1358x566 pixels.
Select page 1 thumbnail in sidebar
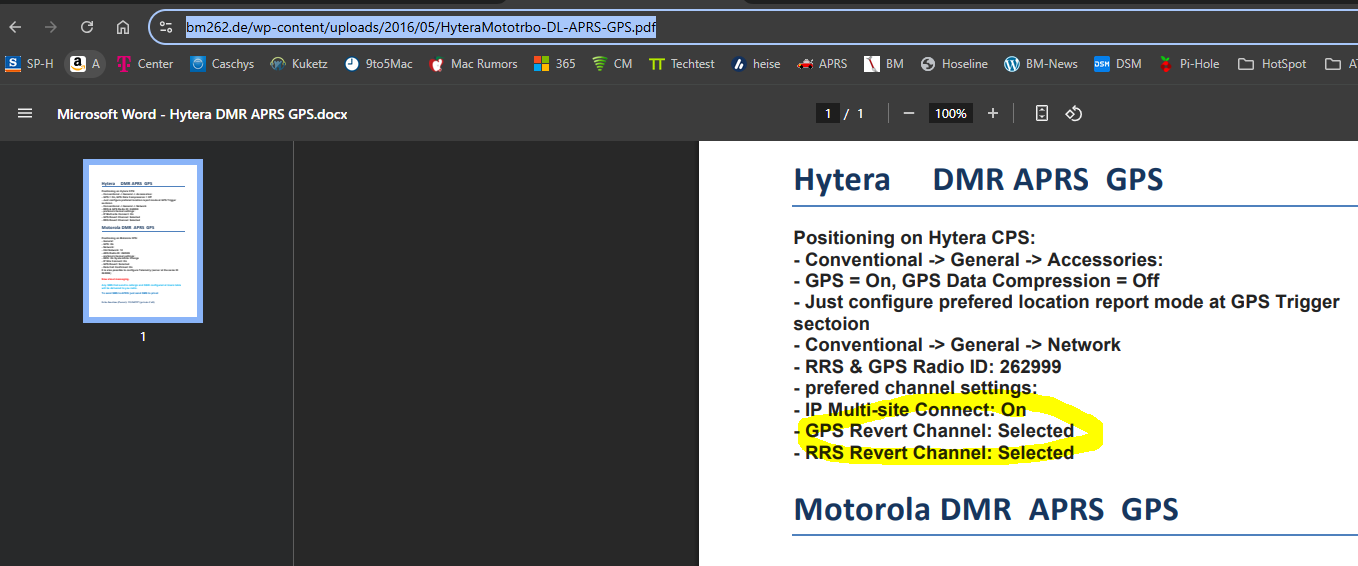point(143,241)
